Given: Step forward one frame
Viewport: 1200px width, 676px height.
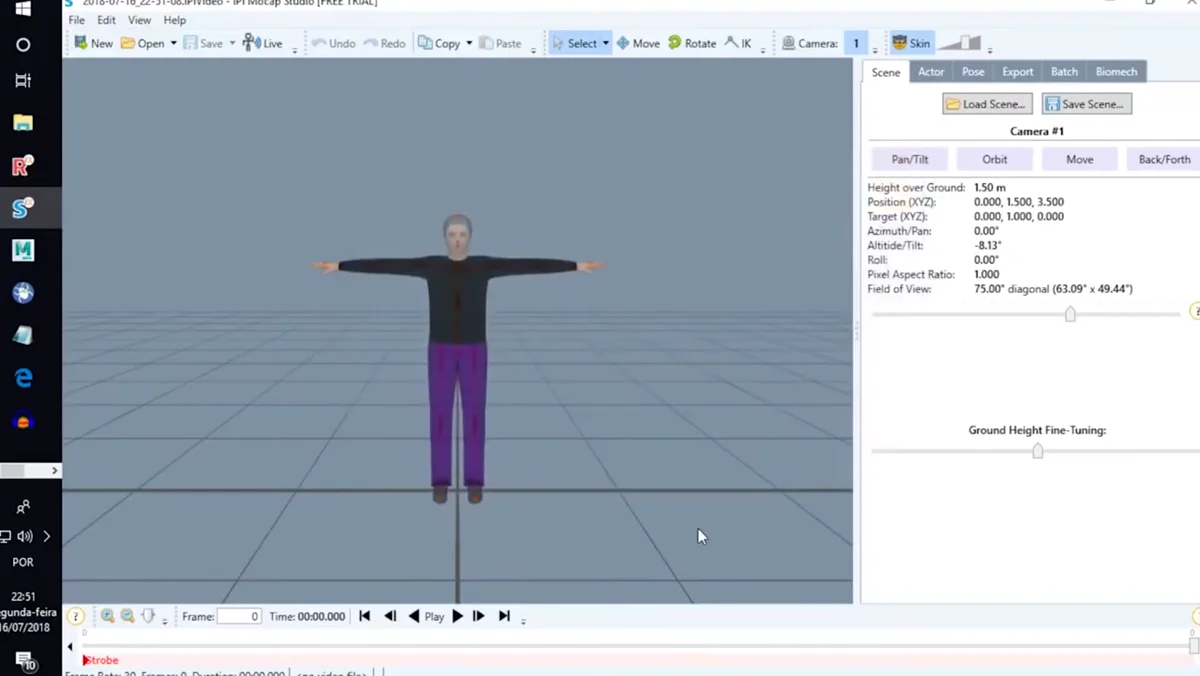Looking at the screenshot, I should (479, 616).
